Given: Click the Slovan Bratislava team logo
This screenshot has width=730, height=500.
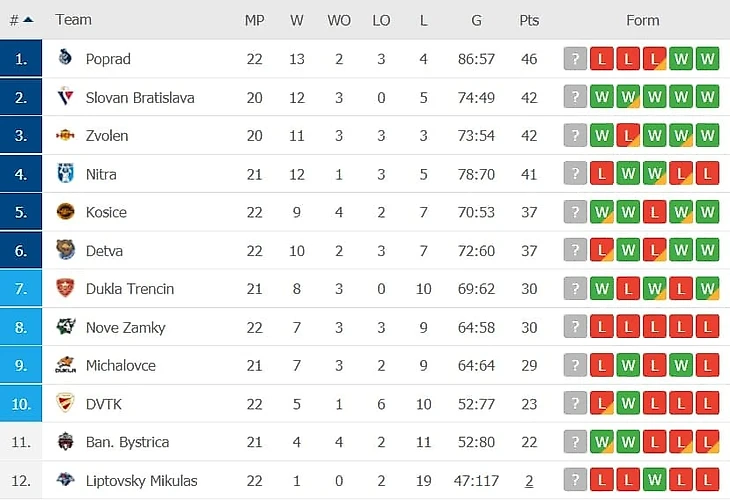Looking at the screenshot, I should tap(66, 97).
